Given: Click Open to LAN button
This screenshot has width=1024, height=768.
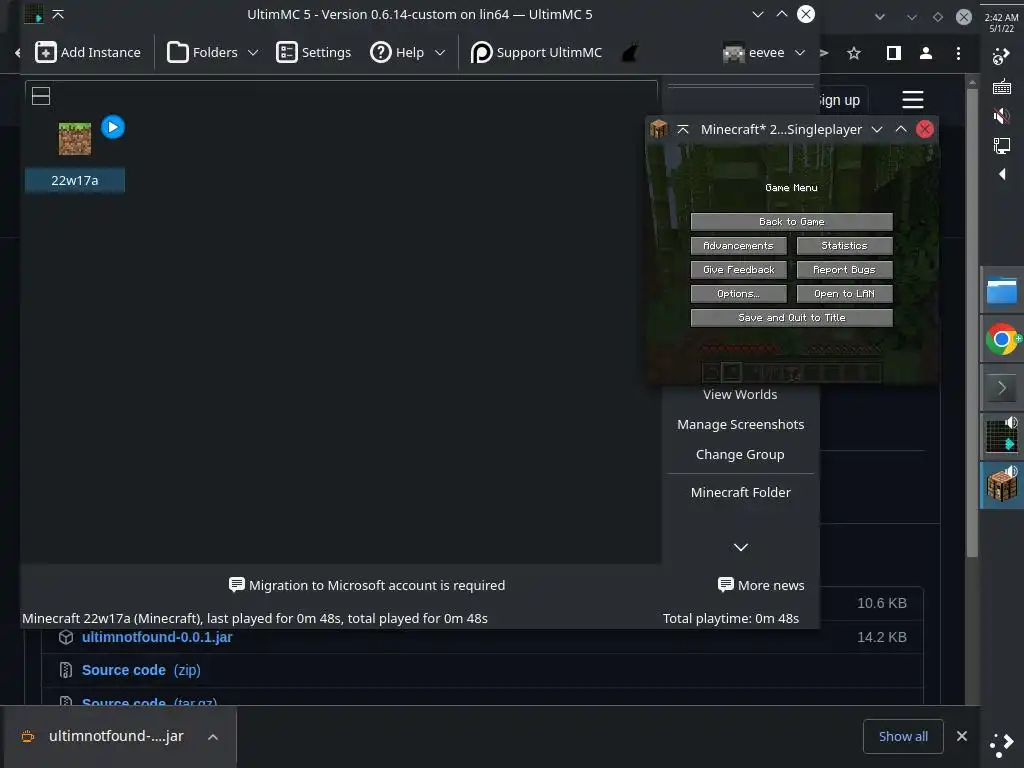Looking at the screenshot, I should tap(844, 294).
